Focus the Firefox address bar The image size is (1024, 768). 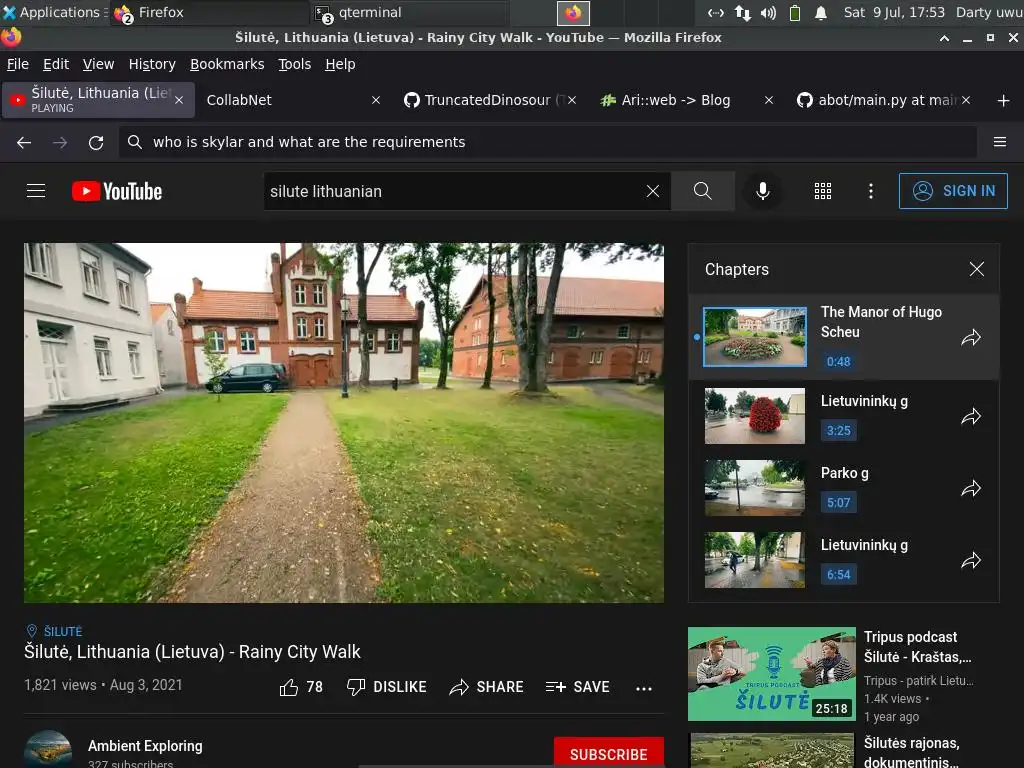tap(547, 142)
